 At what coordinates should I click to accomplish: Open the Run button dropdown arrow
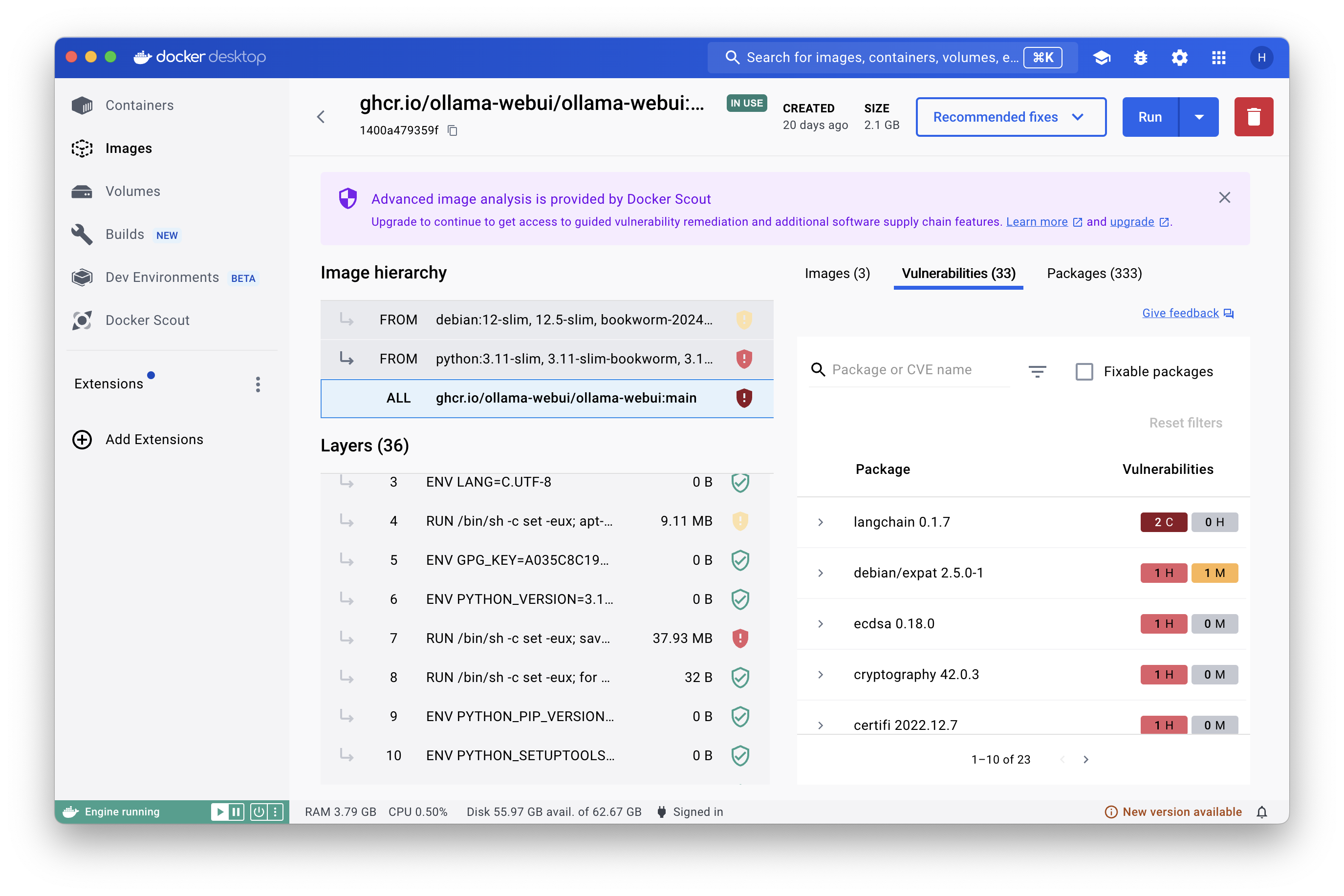[1199, 117]
